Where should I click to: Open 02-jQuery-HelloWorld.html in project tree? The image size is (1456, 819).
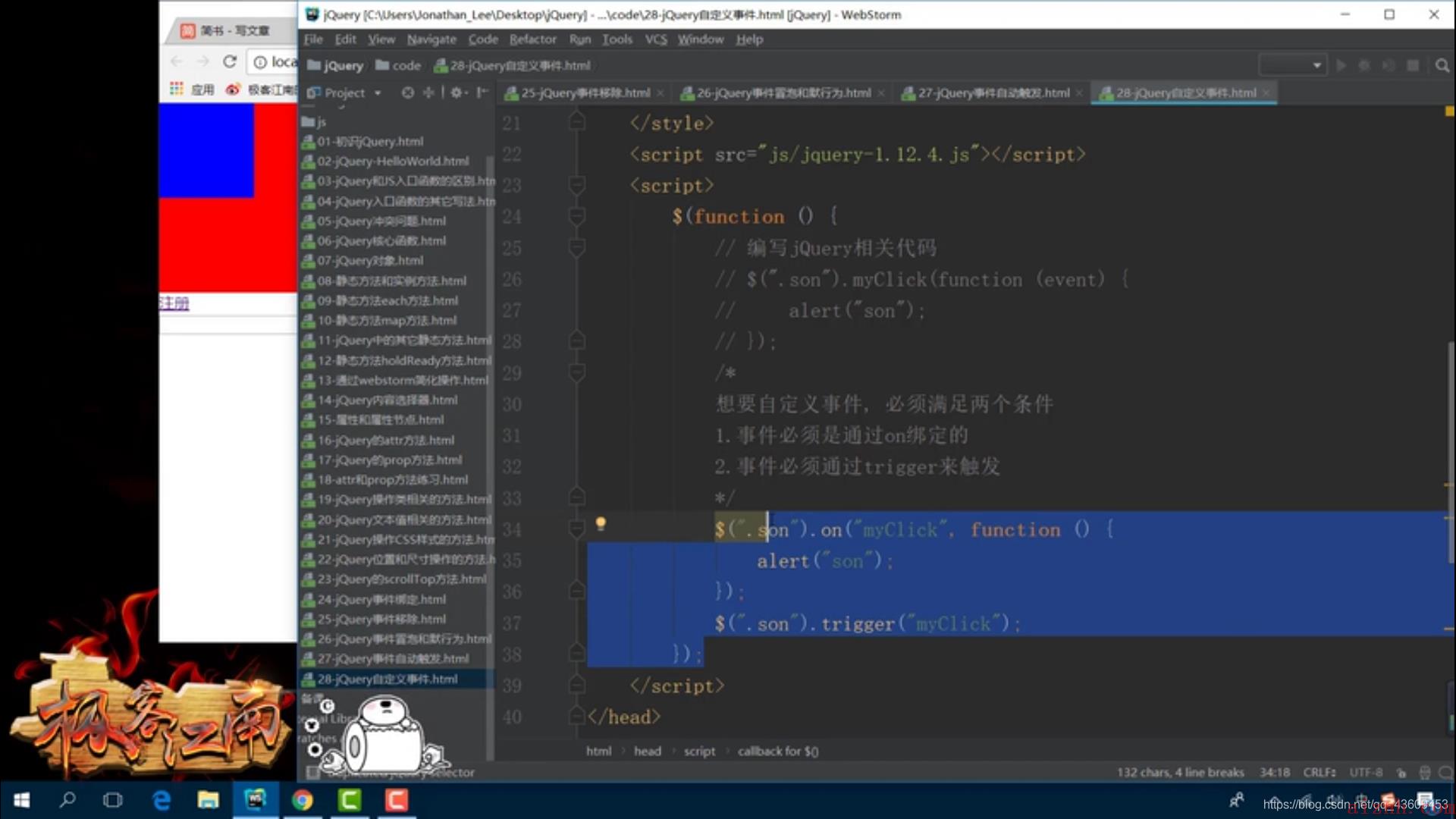[x=385, y=162]
